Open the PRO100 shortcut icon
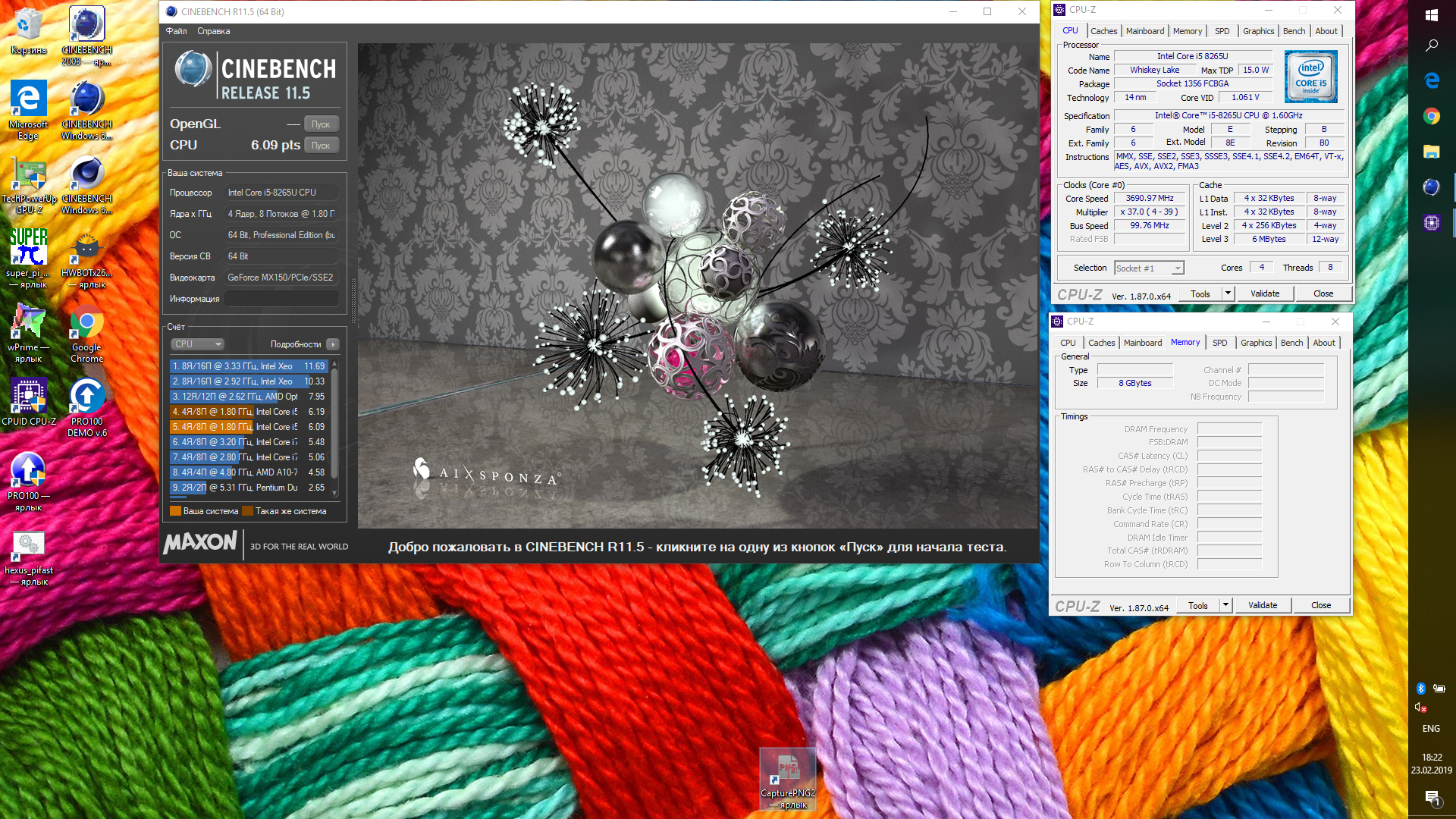Viewport: 1456px width, 819px height. click(x=28, y=482)
